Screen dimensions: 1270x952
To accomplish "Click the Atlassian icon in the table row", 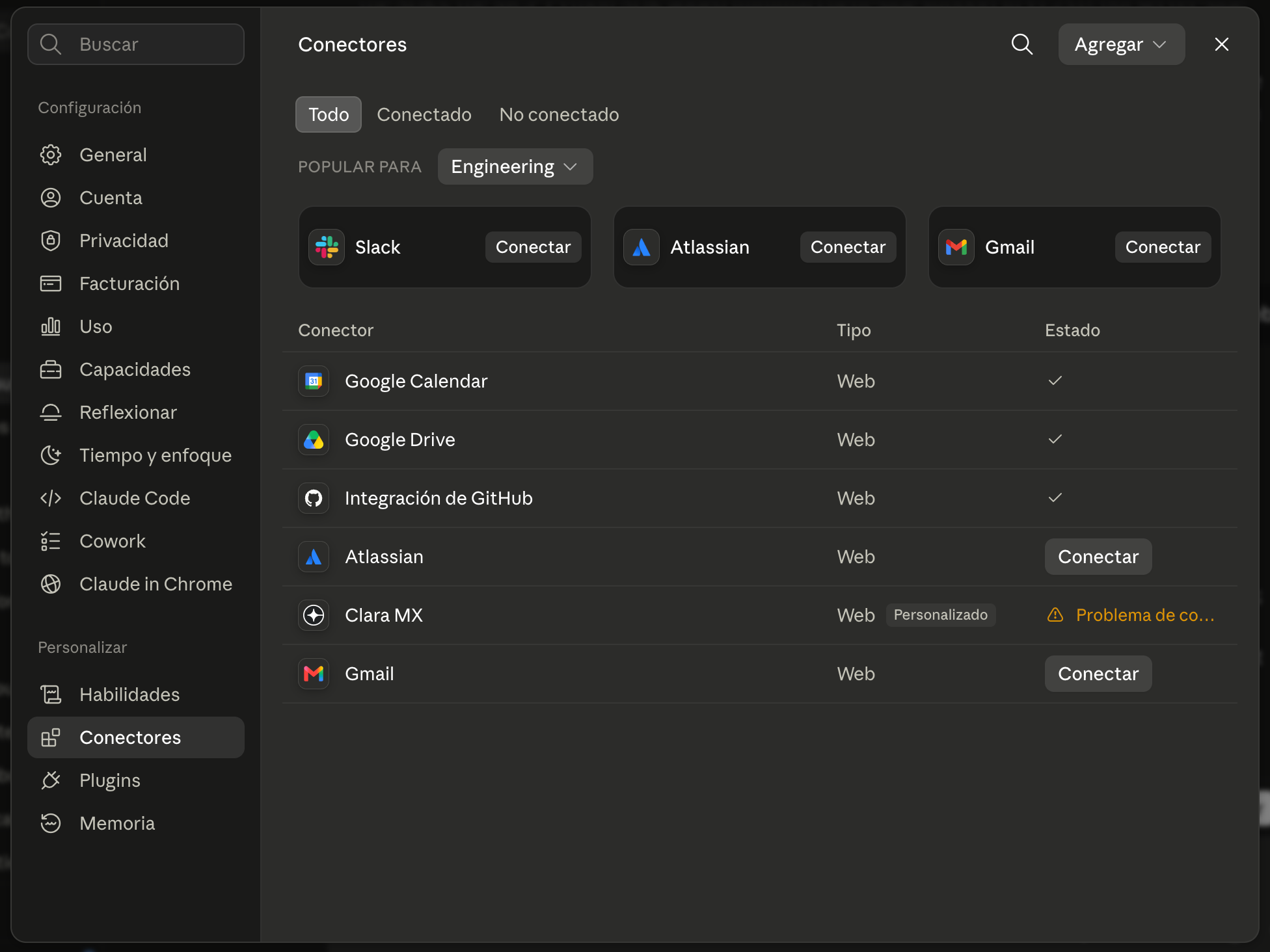I will [x=314, y=557].
